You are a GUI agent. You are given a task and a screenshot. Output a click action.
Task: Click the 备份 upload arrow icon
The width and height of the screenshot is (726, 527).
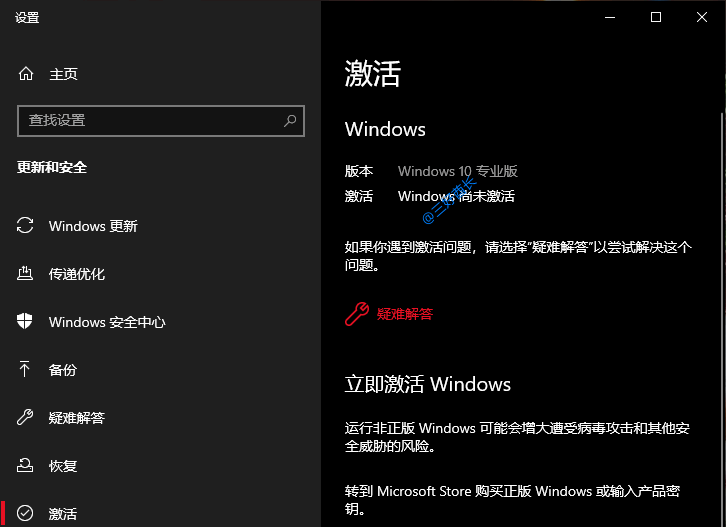(25, 369)
